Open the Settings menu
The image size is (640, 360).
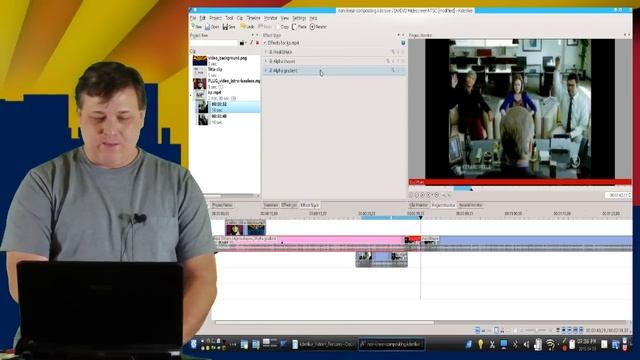pyautogui.click(x=299, y=18)
